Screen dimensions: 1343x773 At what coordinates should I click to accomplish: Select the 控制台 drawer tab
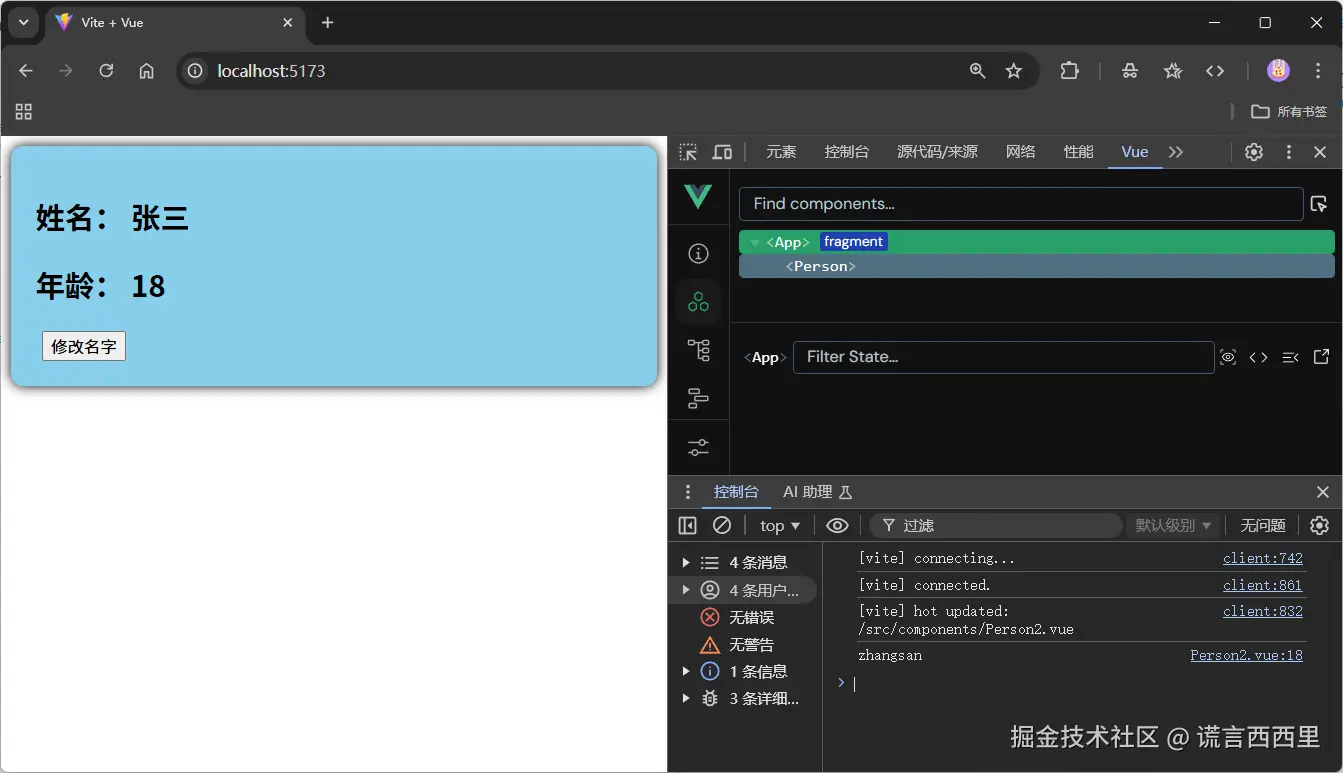click(736, 492)
